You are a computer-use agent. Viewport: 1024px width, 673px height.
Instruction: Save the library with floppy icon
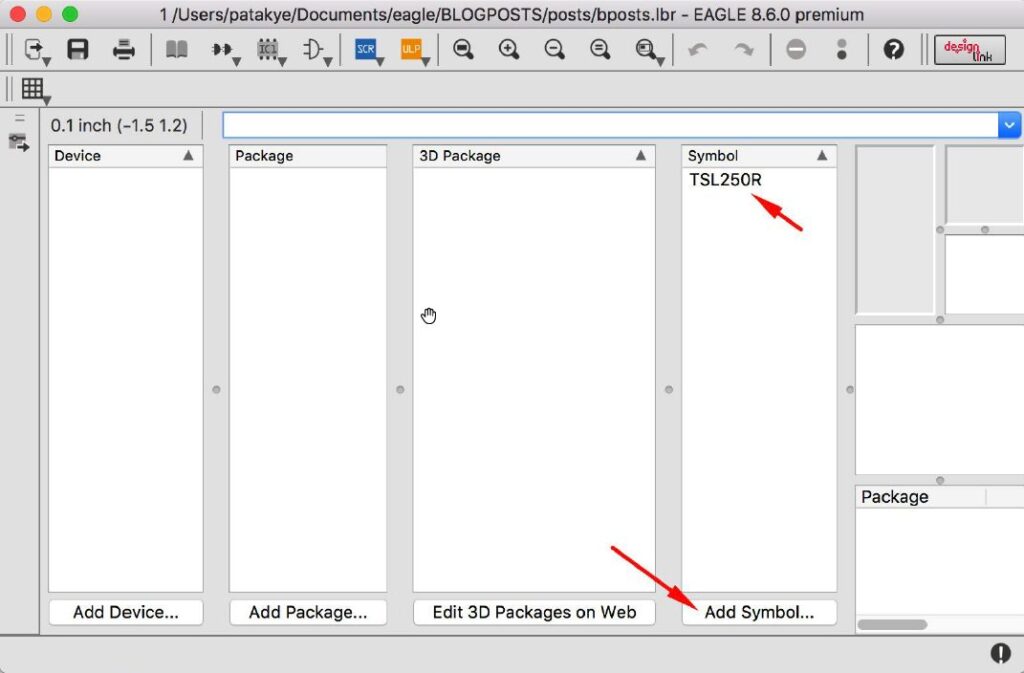78,50
